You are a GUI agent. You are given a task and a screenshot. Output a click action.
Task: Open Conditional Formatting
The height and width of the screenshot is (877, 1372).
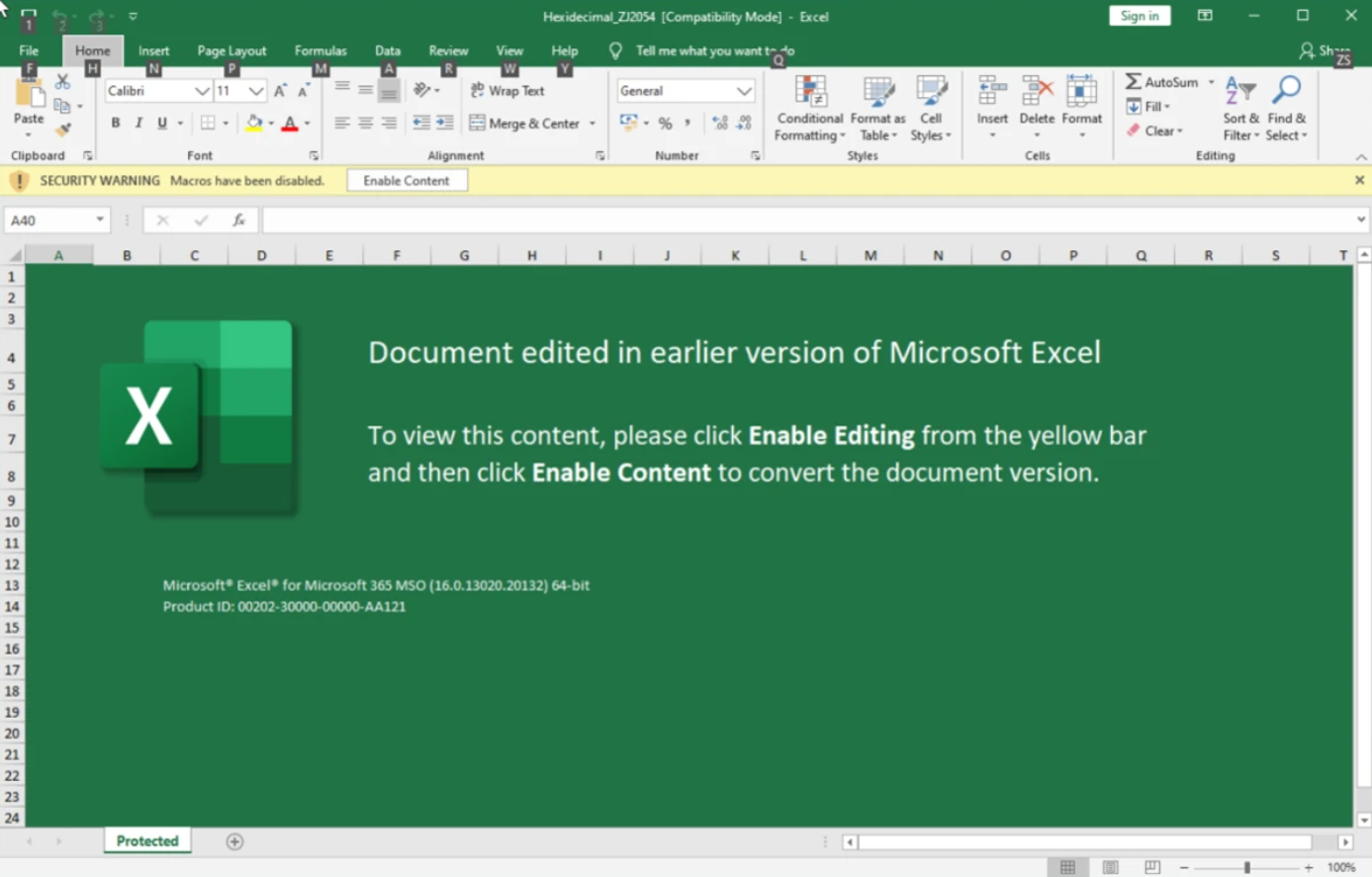click(810, 109)
